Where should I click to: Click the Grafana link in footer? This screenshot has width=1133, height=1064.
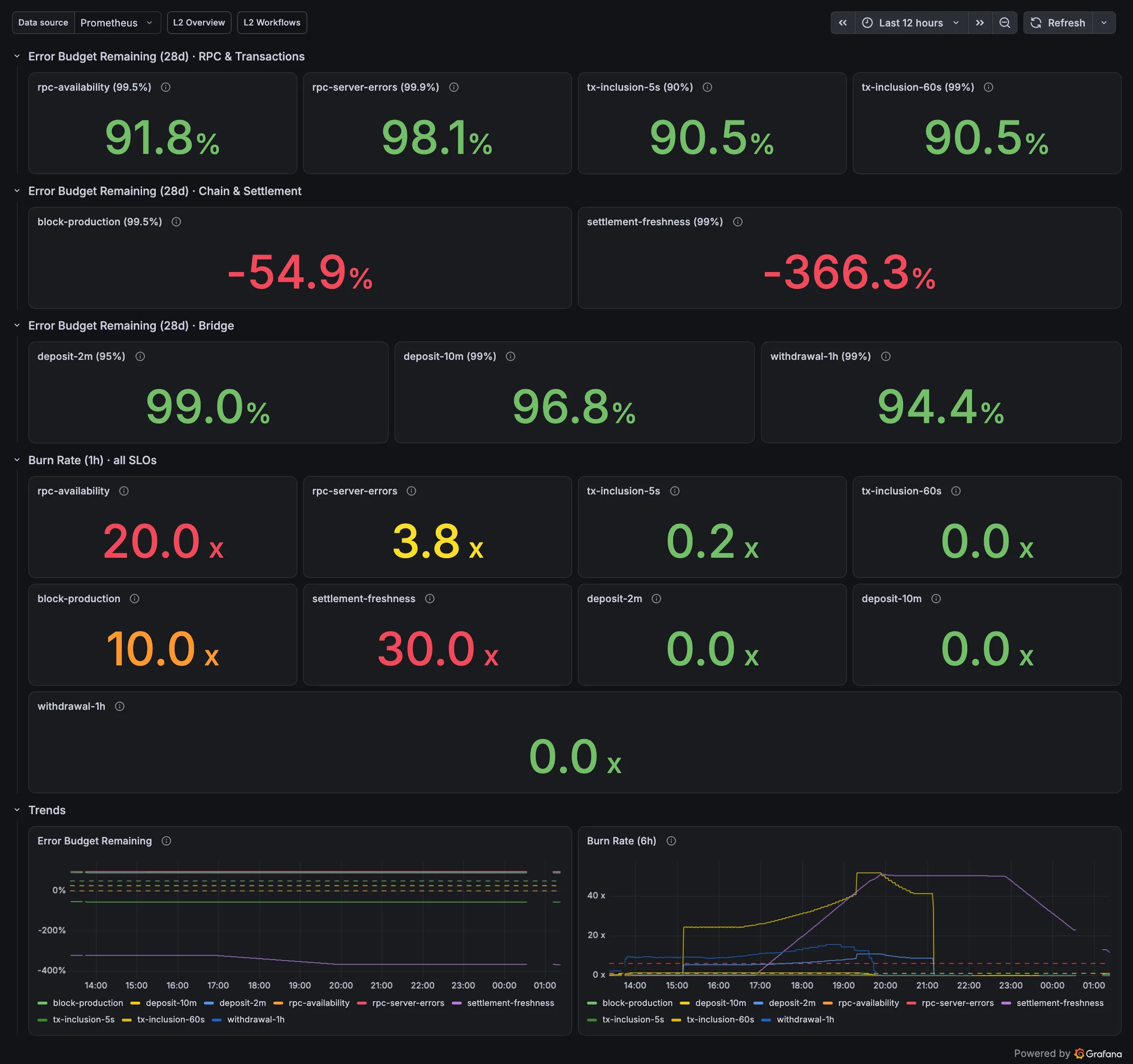pos(1098,1053)
